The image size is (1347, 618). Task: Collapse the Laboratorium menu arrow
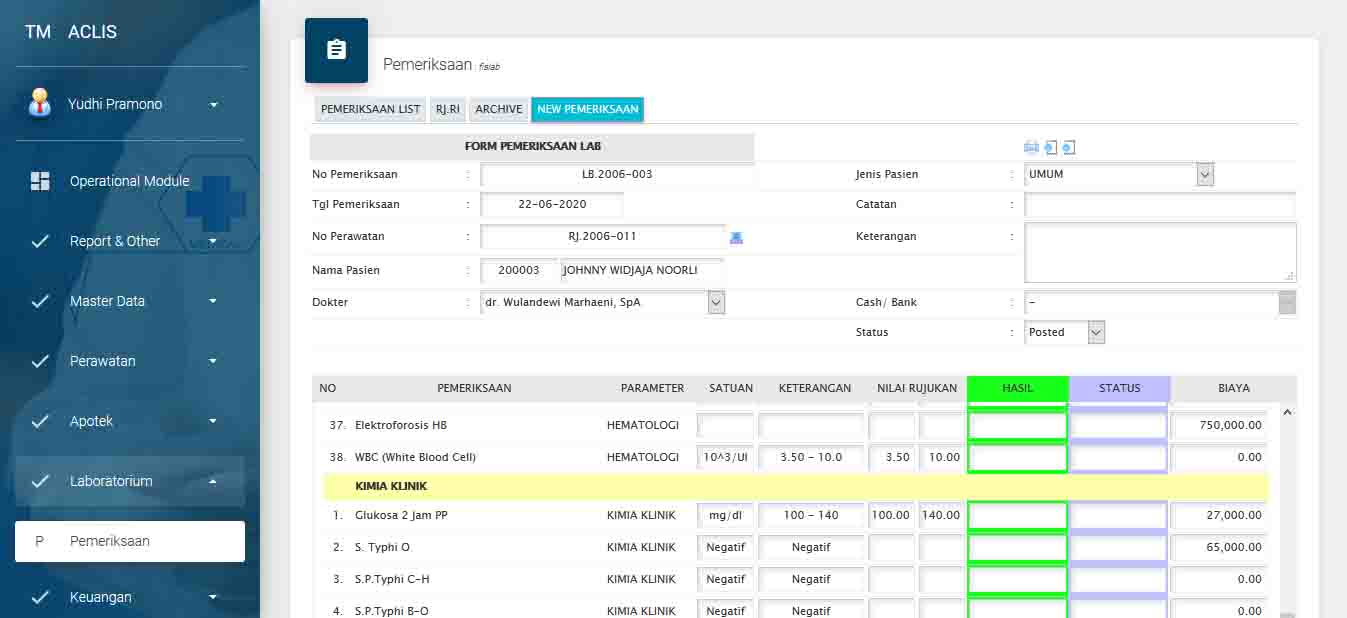pos(213,481)
